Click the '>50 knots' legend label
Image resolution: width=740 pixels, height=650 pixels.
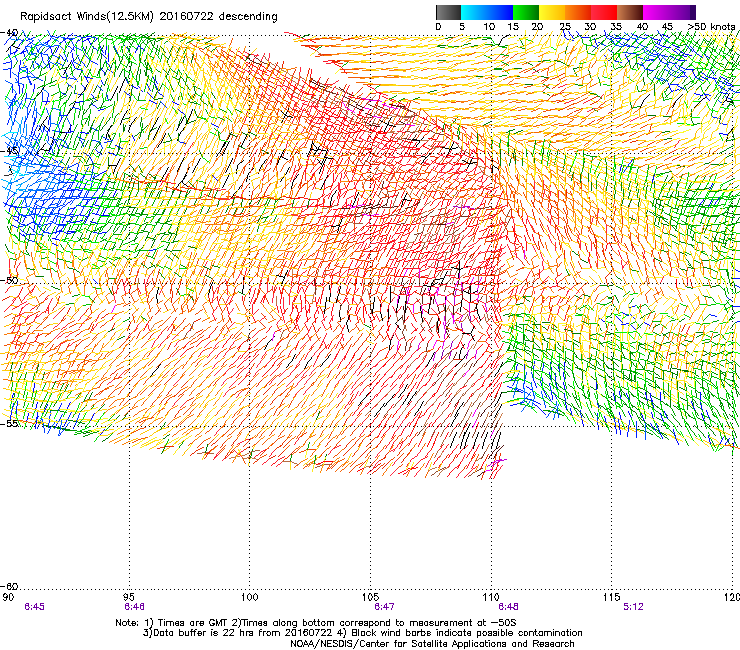pos(711,26)
